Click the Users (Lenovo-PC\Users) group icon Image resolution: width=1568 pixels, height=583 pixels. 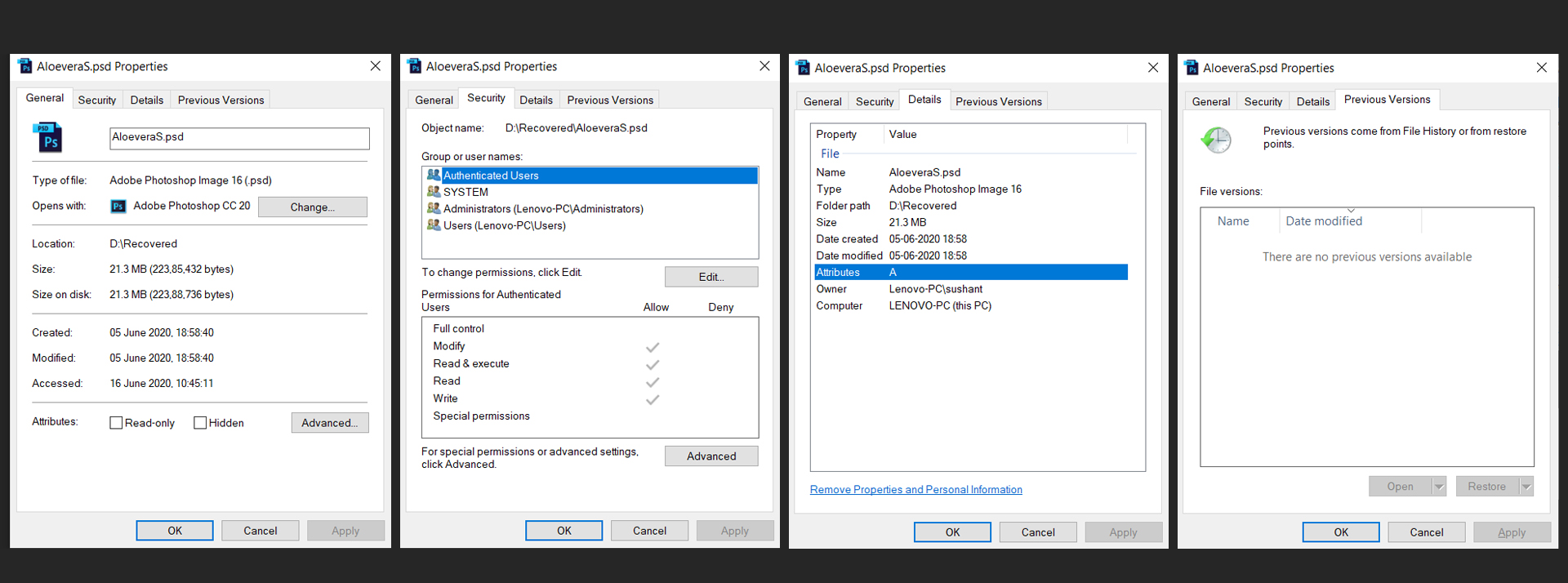pyautogui.click(x=434, y=225)
